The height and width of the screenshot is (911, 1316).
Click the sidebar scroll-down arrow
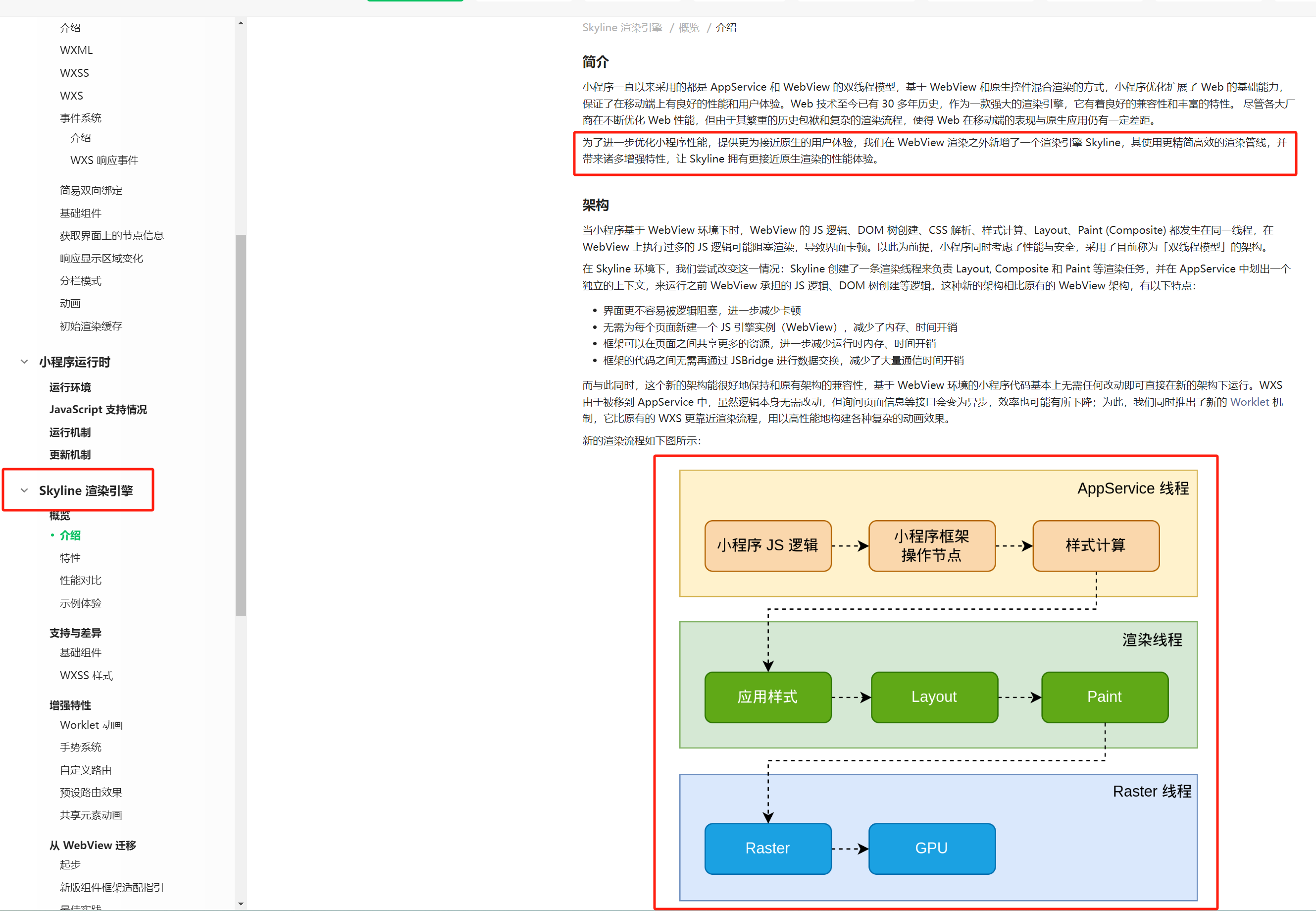(241, 904)
